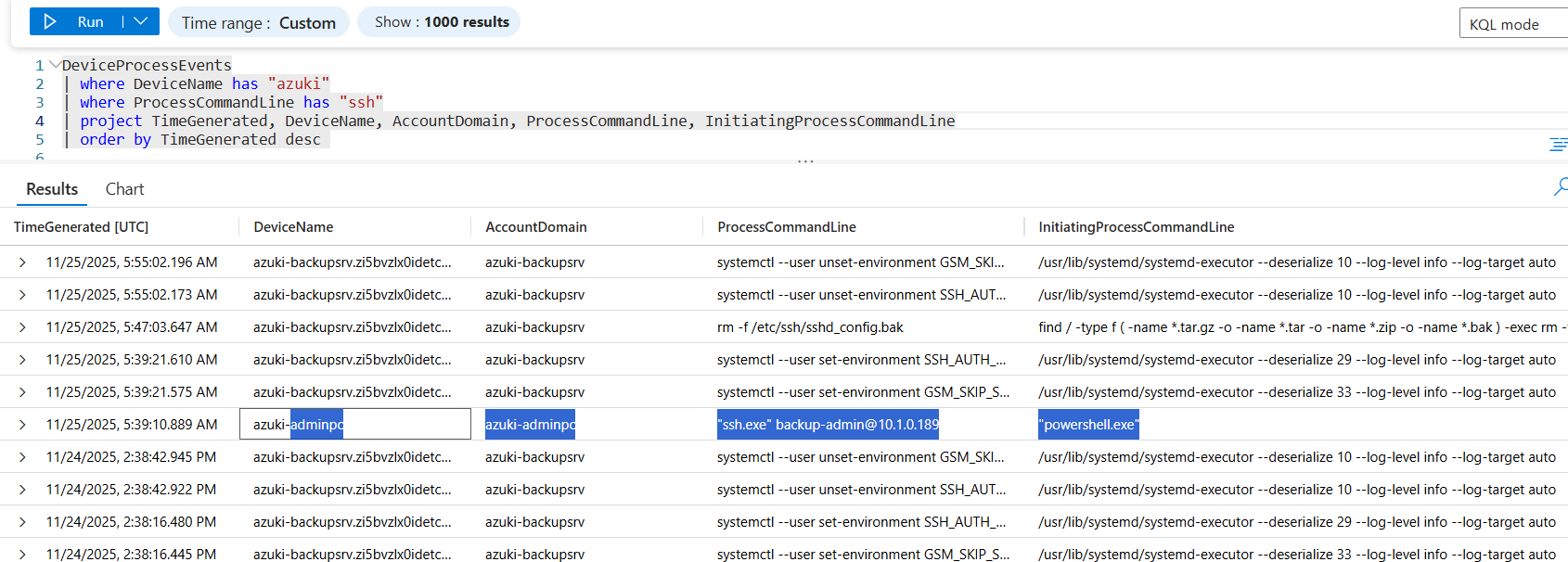Click the rm -f /etc/ssh/sshd_config.bak cell
Viewport: 1568px width, 562px height.
[x=810, y=327]
